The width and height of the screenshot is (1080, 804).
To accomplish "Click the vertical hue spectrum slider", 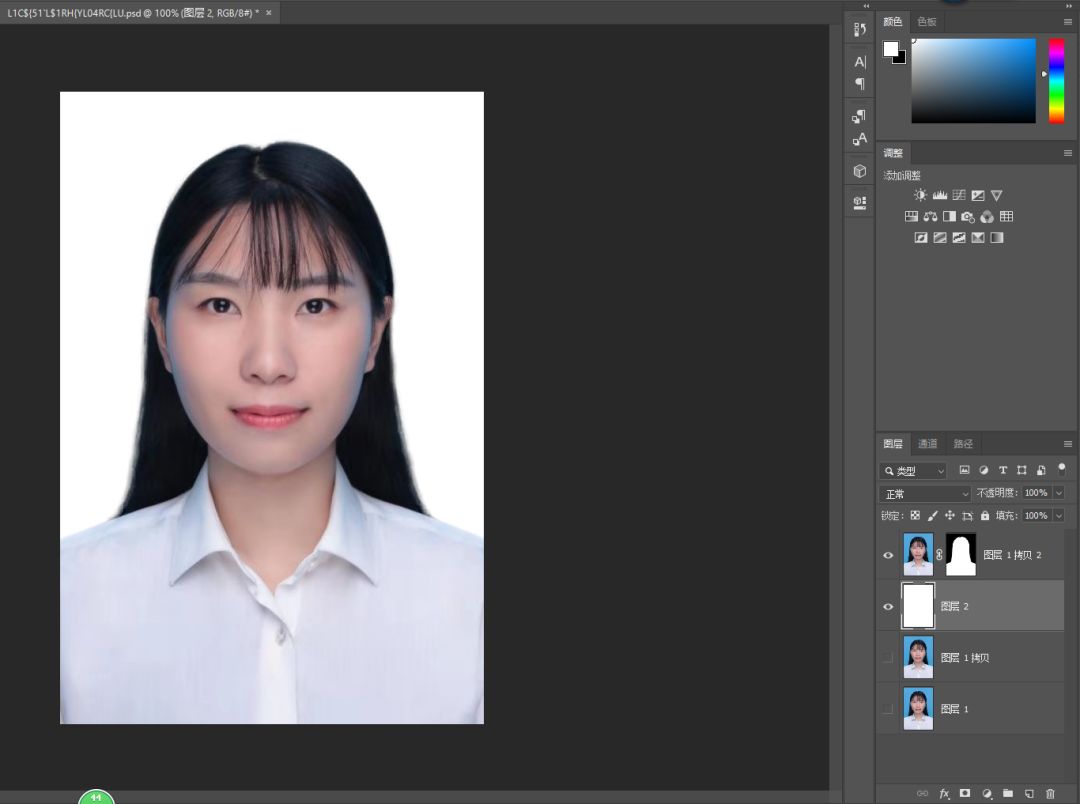I will click(1056, 80).
